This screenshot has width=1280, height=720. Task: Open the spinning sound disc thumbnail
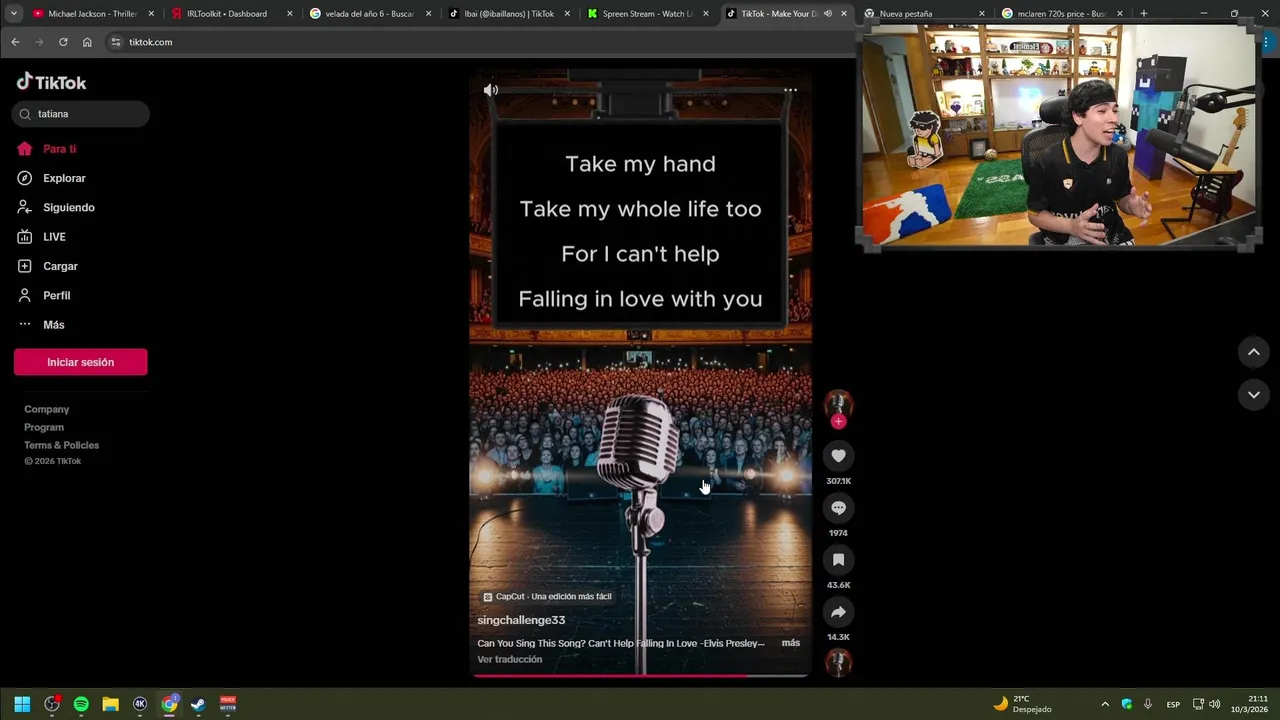click(838, 663)
